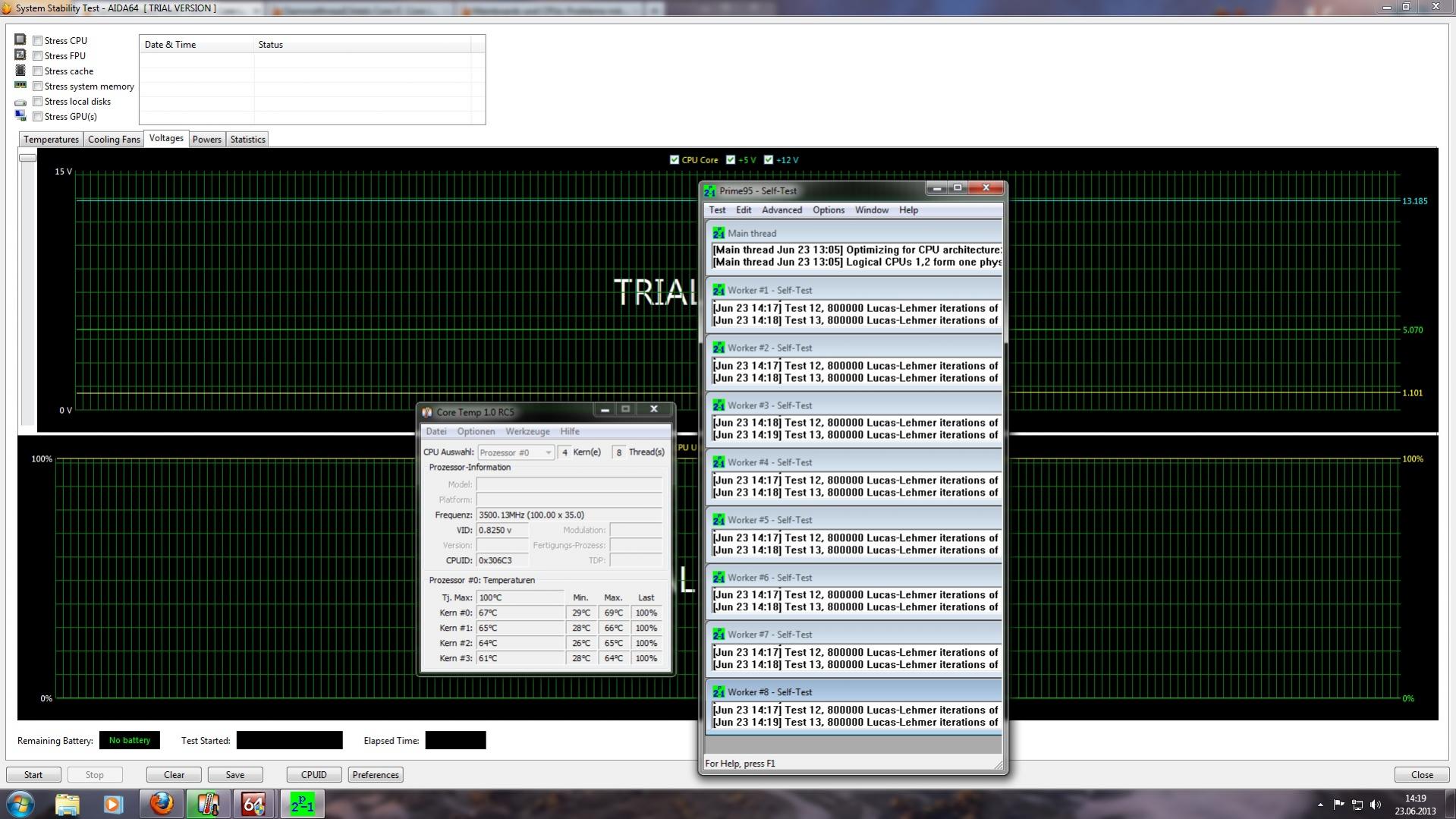
Task: Open the CPU Auswahl Prozessor #0 dropdown
Action: pos(516,452)
